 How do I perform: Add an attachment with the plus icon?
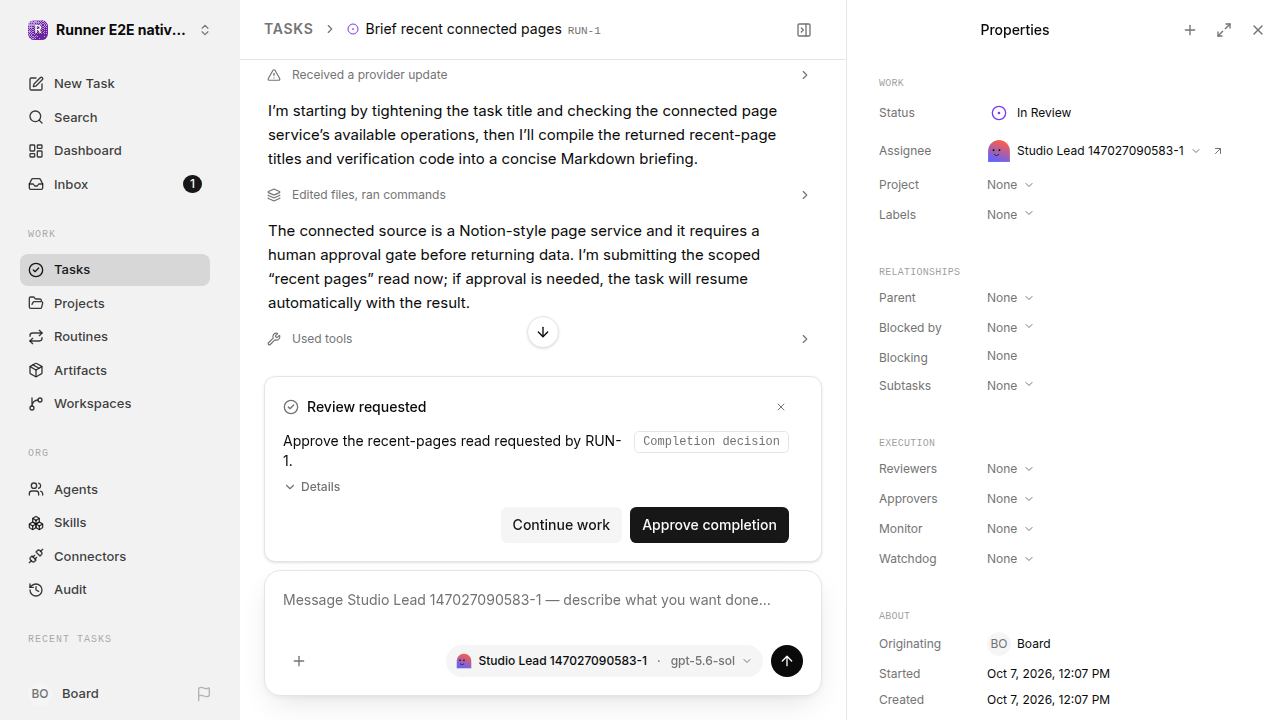(299, 661)
